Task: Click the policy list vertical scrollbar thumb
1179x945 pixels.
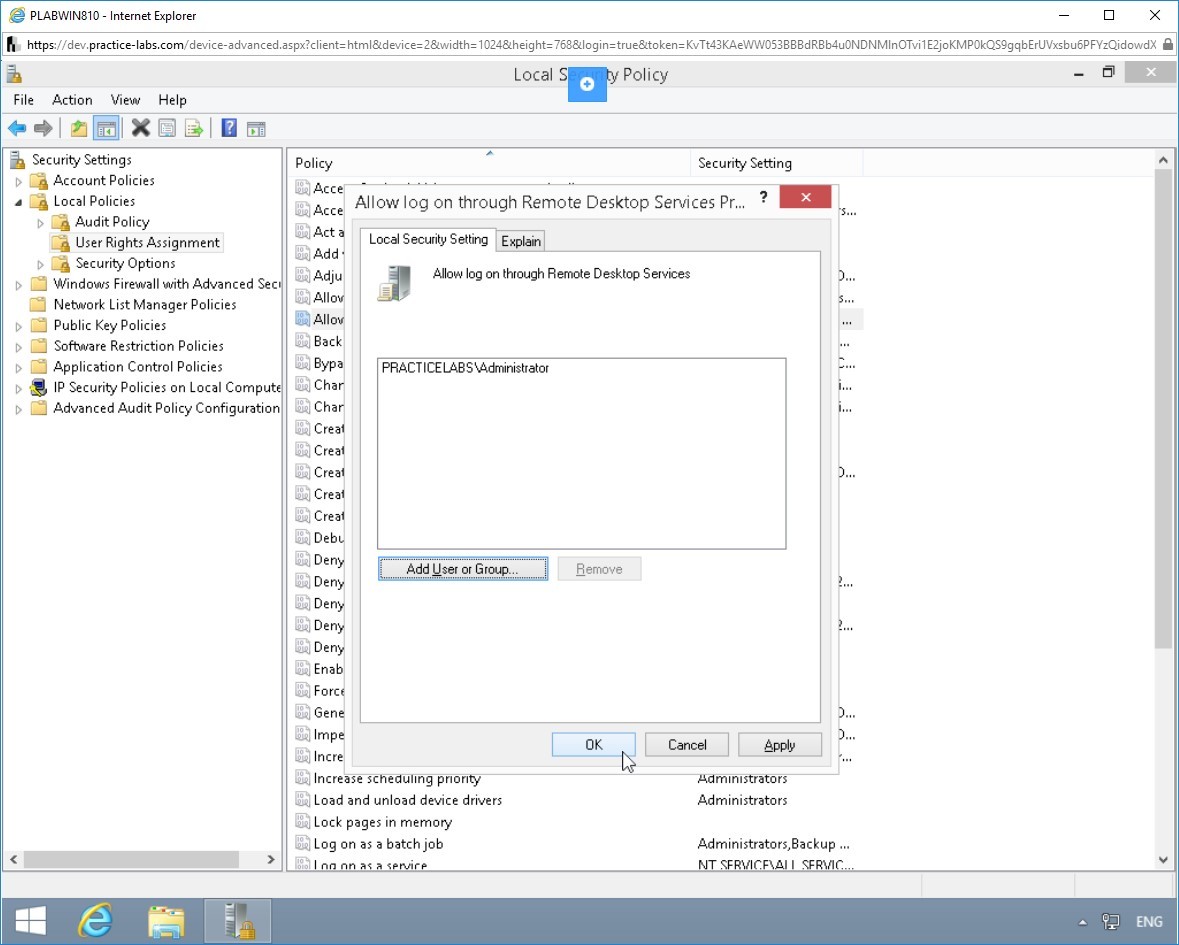Action: coord(1162,408)
